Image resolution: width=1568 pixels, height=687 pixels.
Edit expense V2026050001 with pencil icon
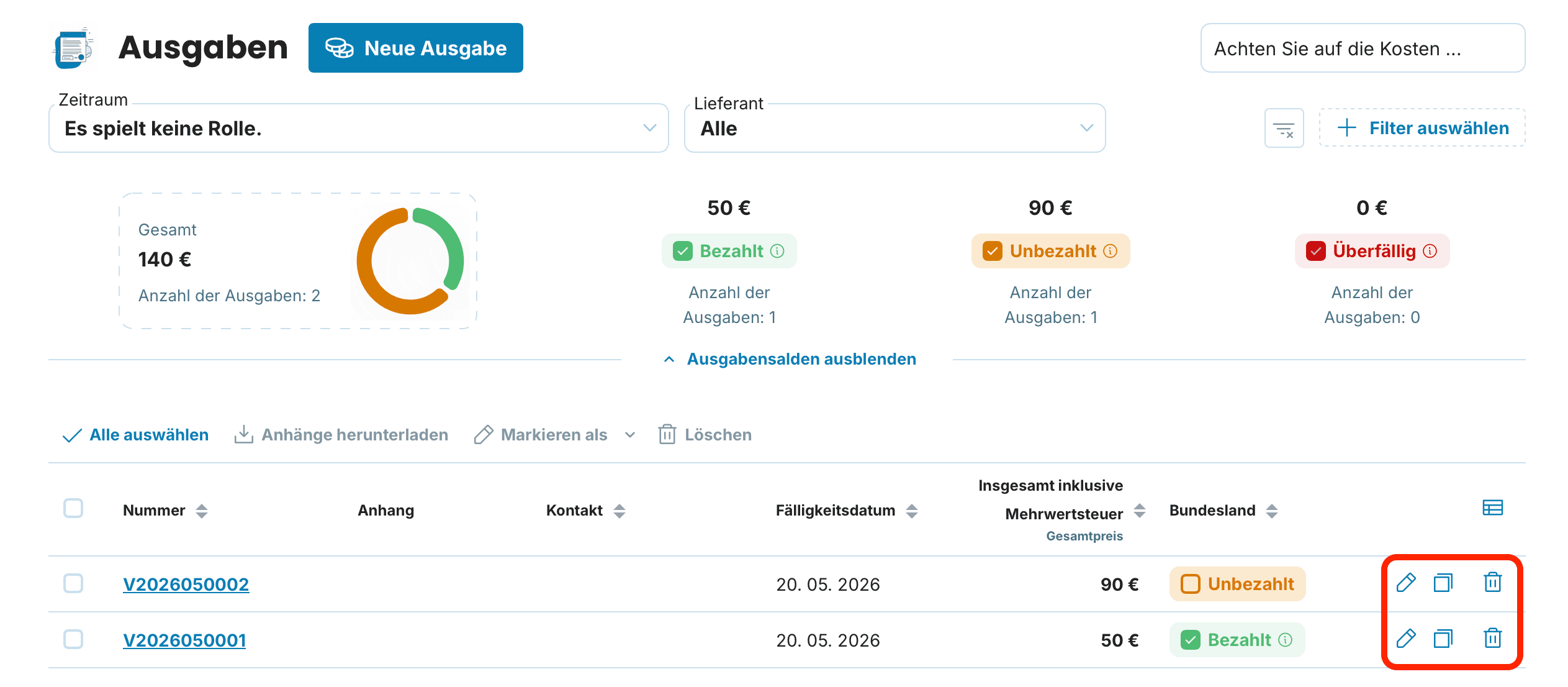1405,639
